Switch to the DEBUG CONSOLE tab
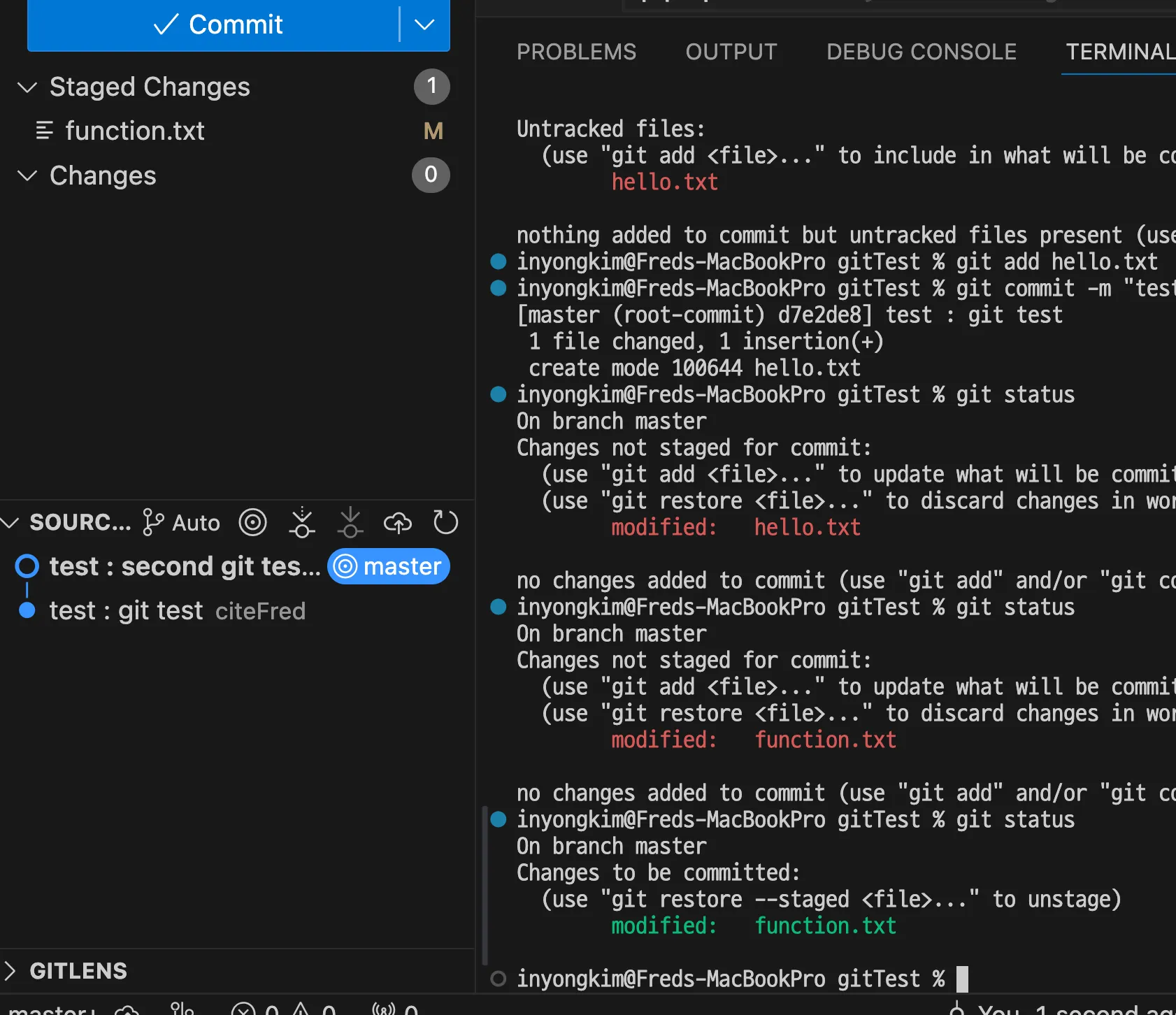 pos(922,52)
